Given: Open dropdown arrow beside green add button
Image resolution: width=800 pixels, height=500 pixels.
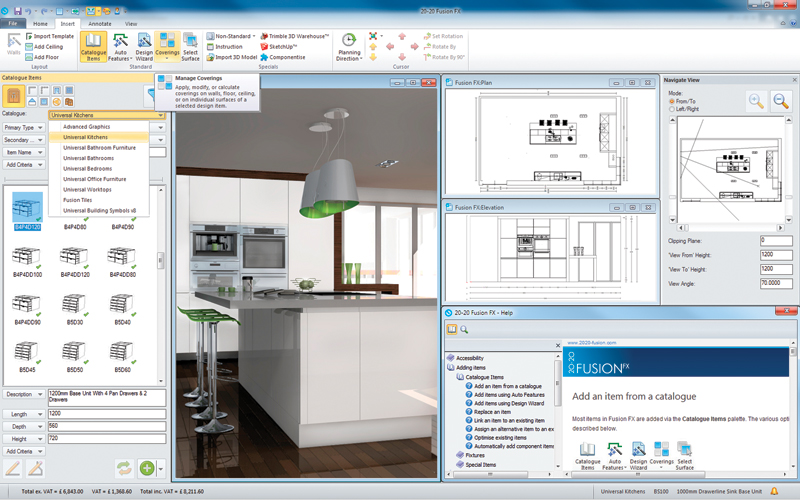Looking at the screenshot, I should click(161, 468).
